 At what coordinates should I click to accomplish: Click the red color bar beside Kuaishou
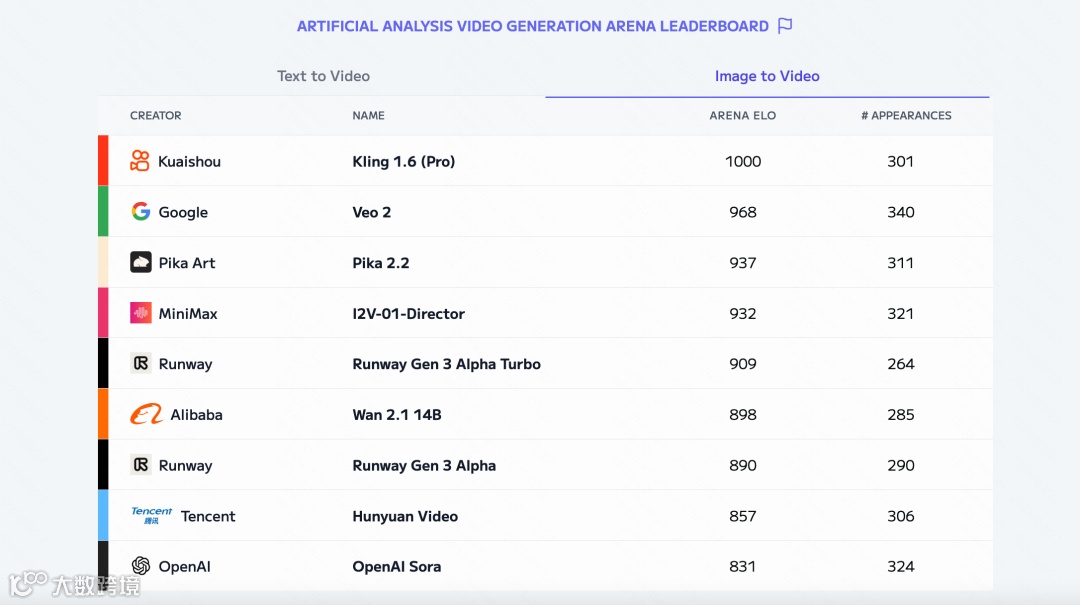(103, 161)
